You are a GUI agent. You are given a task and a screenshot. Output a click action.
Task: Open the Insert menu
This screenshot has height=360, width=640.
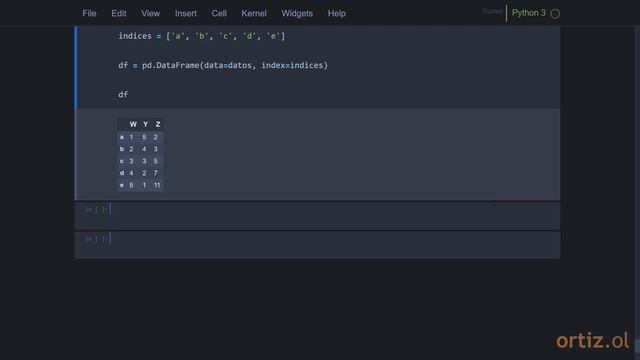click(186, 13)
